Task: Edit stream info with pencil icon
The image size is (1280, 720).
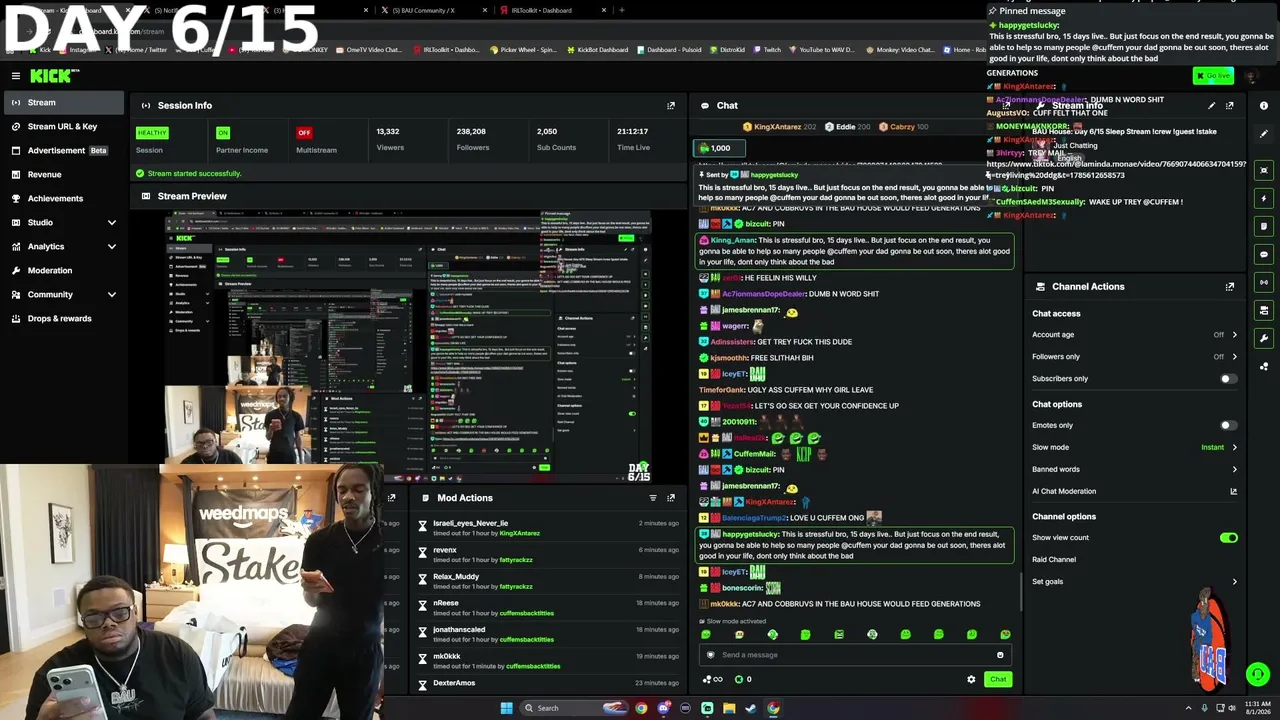Action: pos(1211,105)
